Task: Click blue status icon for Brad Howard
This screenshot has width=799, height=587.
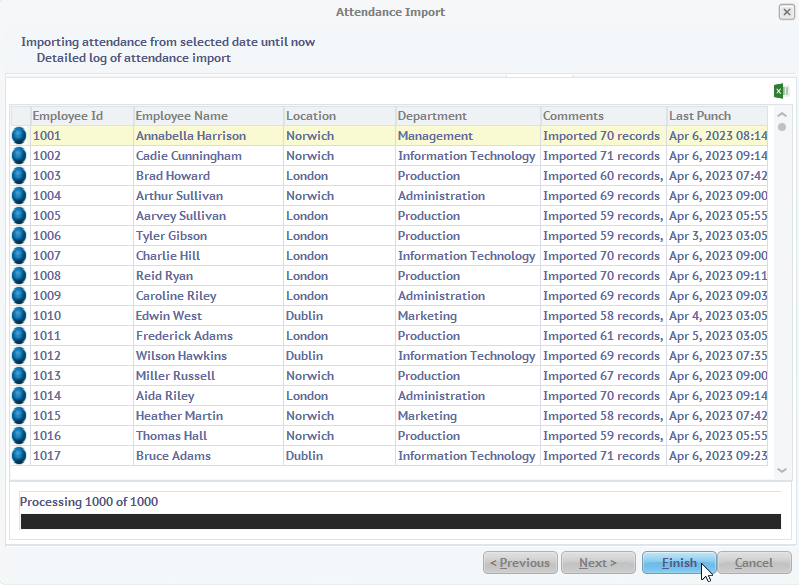Action: [19, 176]
